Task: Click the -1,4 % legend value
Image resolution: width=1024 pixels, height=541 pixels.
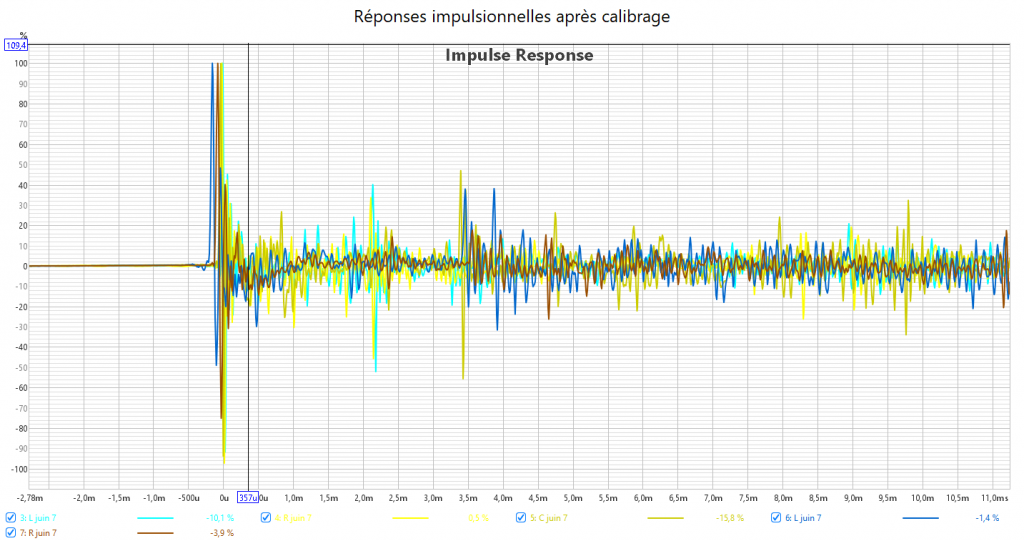Action: tap(986, 518)
